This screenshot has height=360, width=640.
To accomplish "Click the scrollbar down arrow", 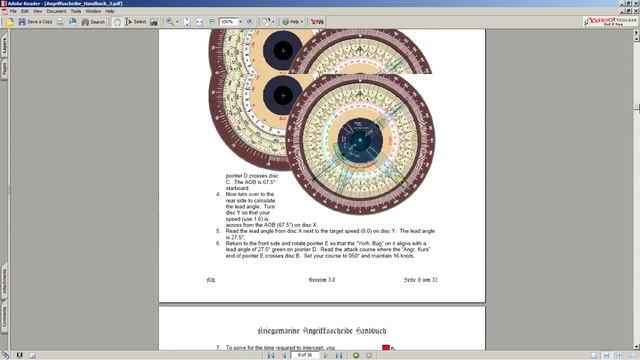I will [x=636, y=347].
